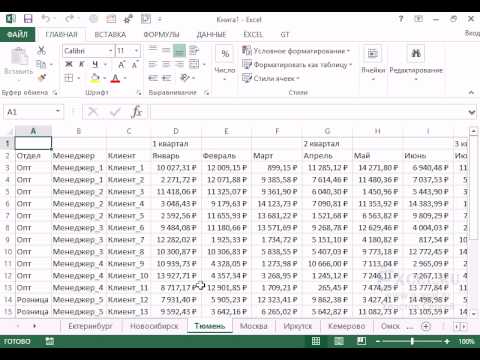
Task: Switch to Page Break Preview icon
Action: tap(361, 341)
